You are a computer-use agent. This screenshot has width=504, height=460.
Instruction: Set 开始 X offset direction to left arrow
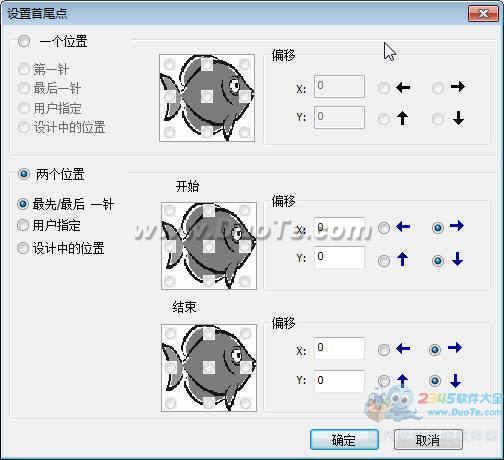tap(384, 228)
